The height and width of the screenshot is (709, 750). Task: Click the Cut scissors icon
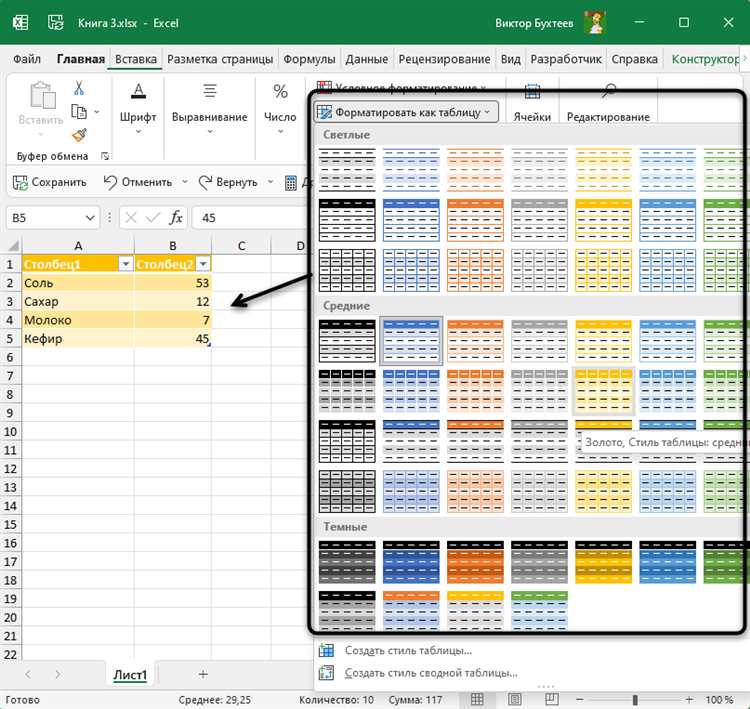point(79,89)
